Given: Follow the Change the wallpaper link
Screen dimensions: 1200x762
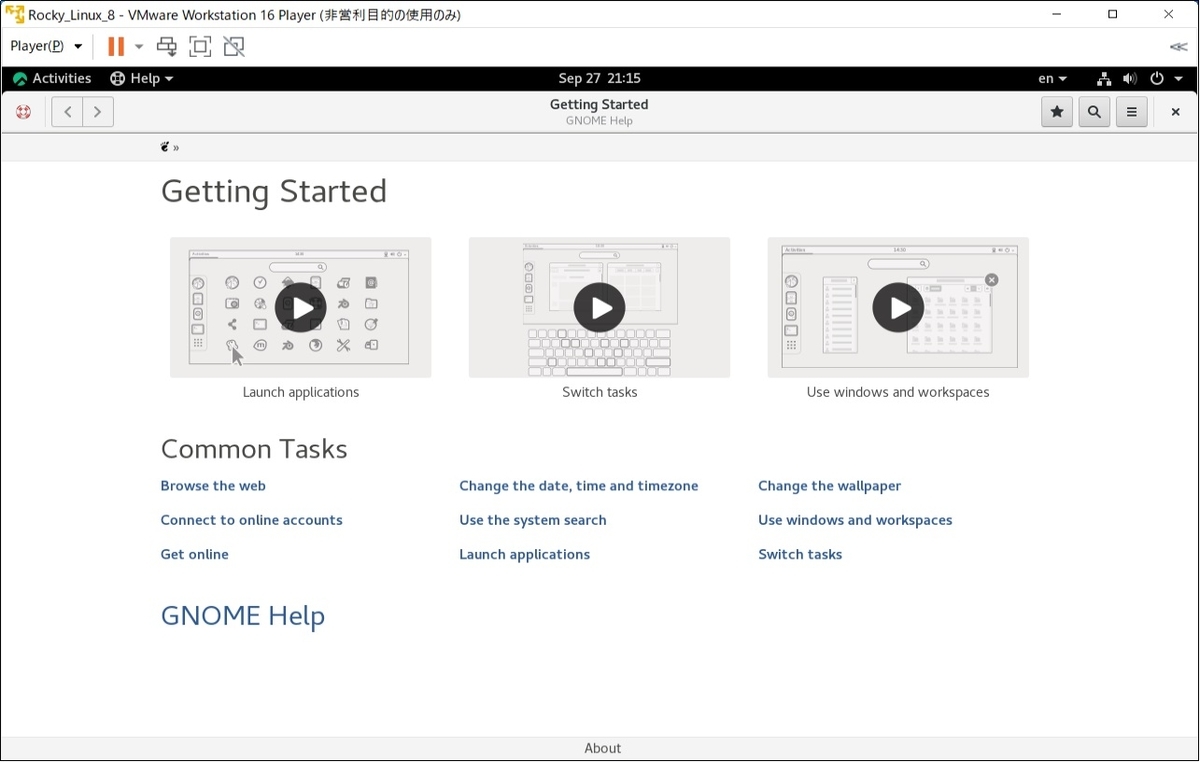Looking at the screenshot, I should pyautogui.click(x=829, y=486).
